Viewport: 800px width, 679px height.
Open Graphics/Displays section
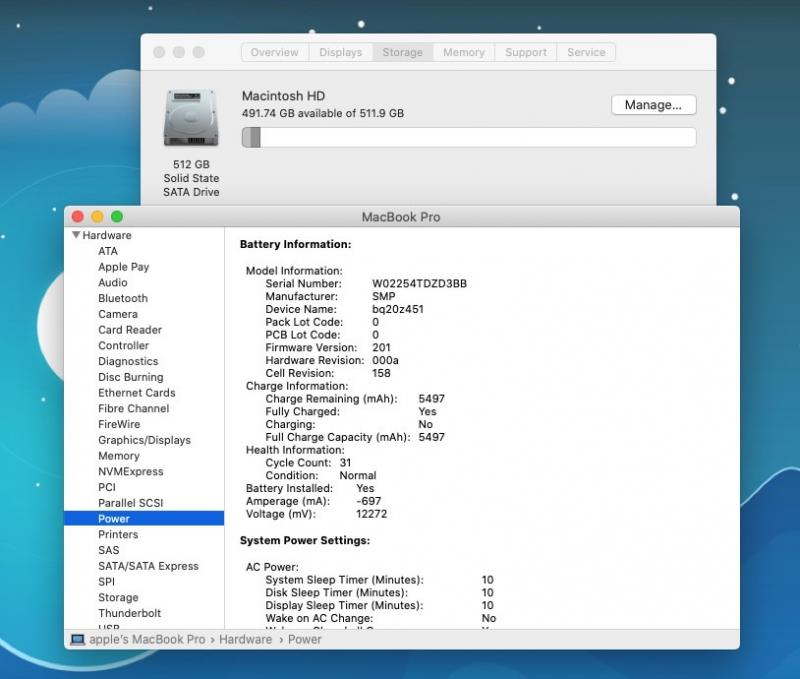144,440
